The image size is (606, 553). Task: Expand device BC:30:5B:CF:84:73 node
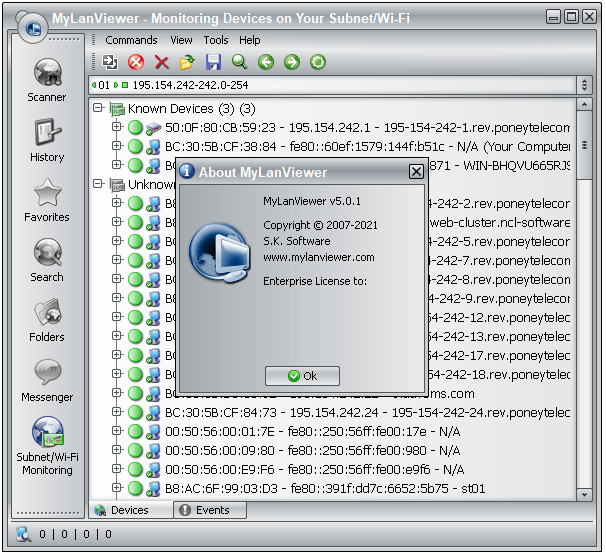coord(116,412)
